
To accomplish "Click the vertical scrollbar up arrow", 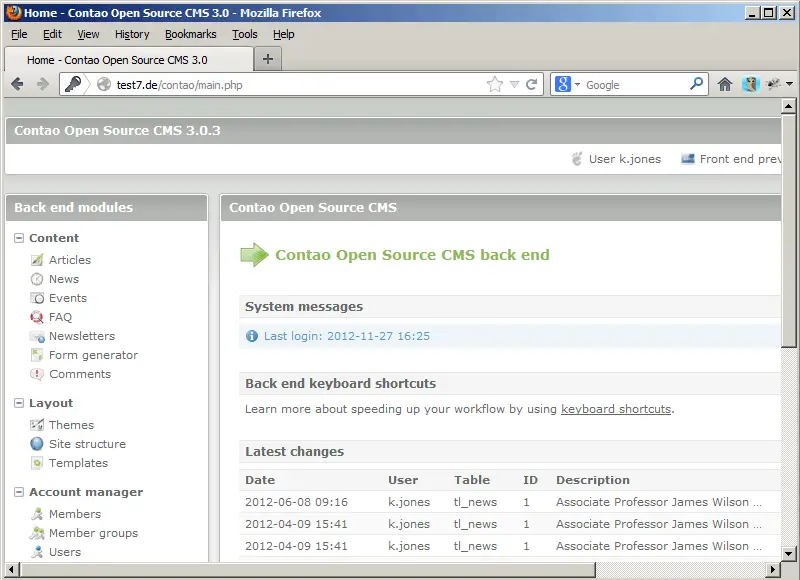I will point(789,106).
